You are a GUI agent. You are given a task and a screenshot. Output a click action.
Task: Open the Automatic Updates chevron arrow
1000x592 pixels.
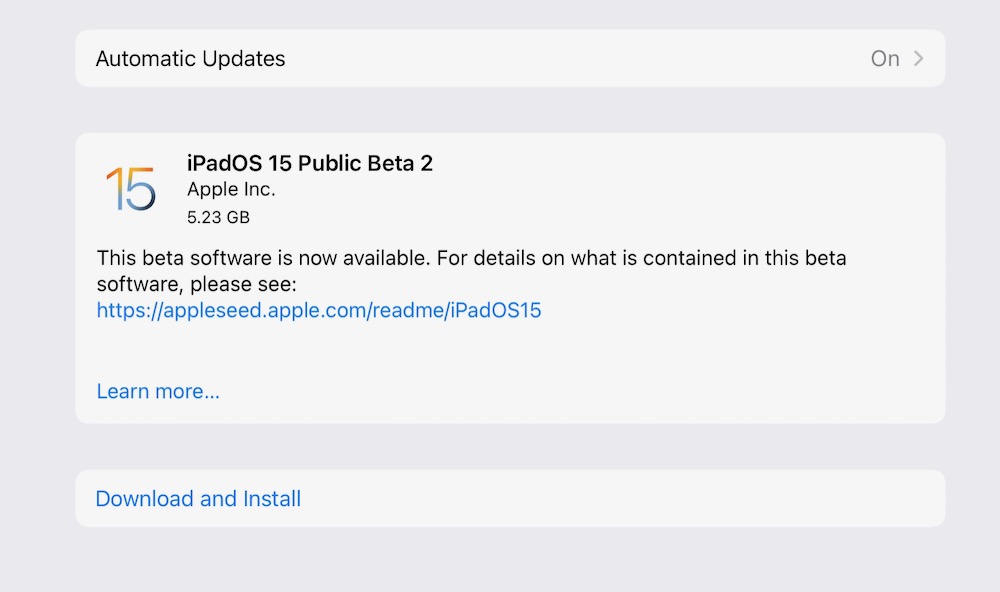(x=919, y=59)
